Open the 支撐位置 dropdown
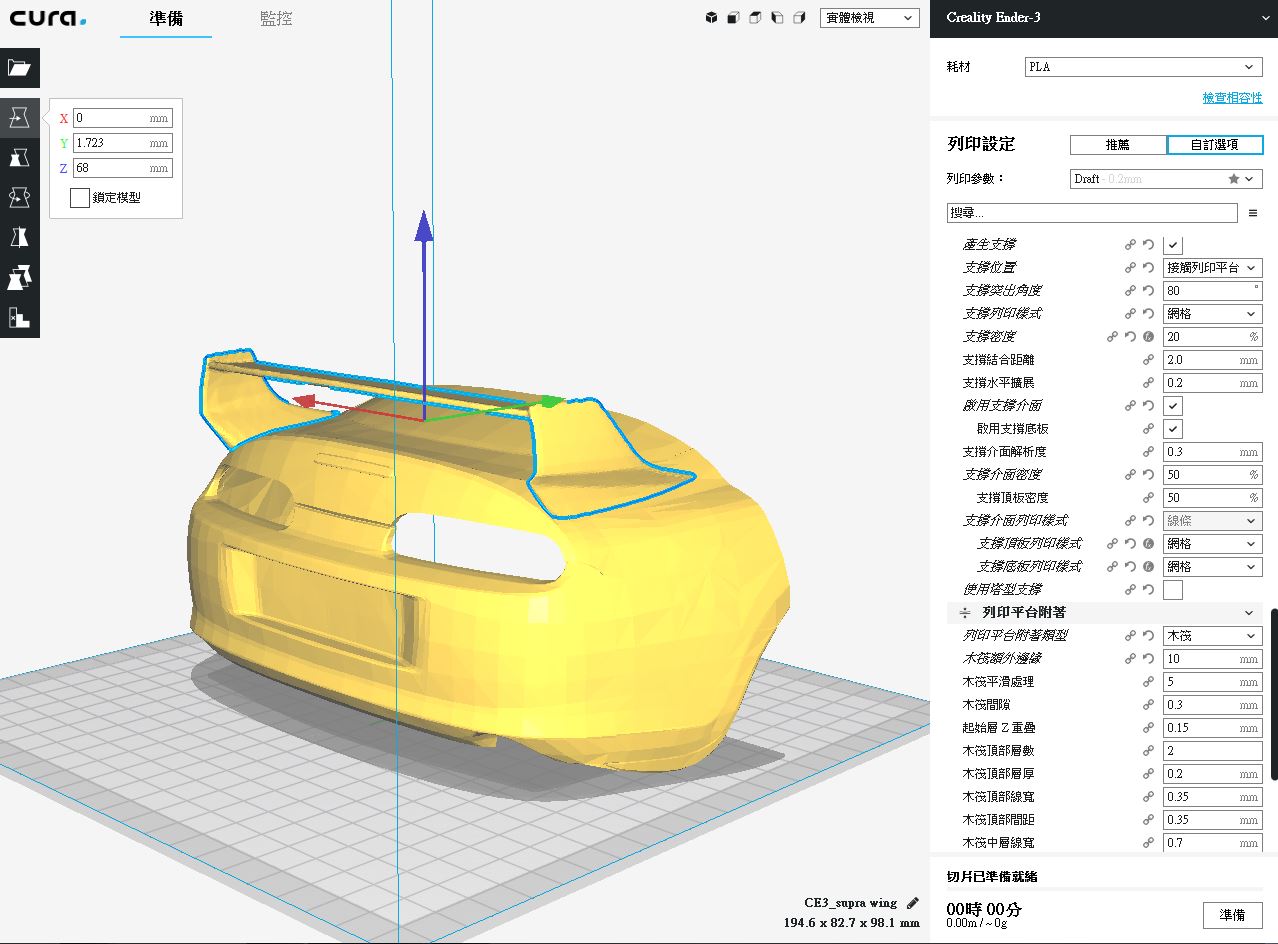 [1212, 267]
